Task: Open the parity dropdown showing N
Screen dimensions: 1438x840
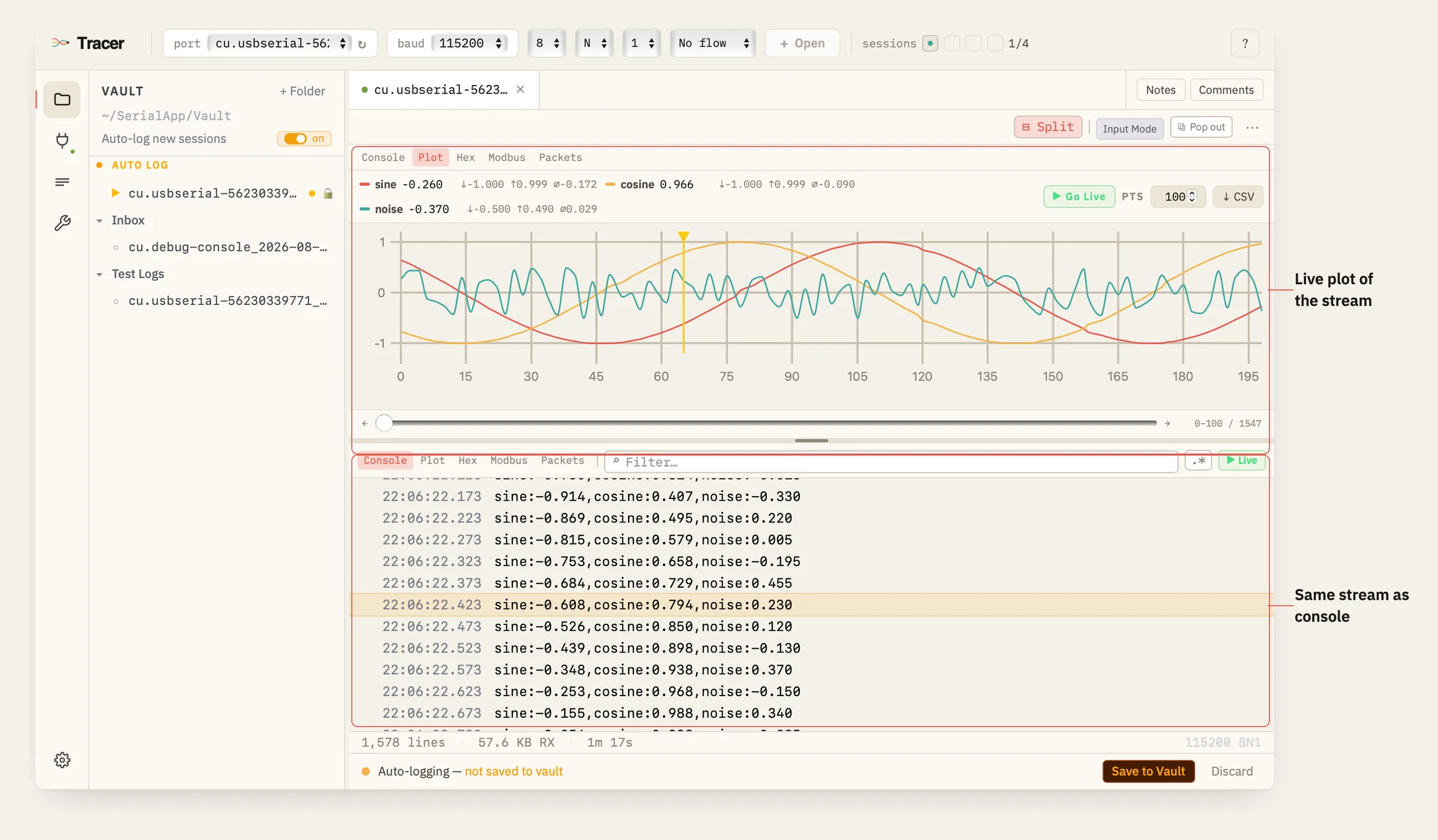Action: click(x=594, y=43)
